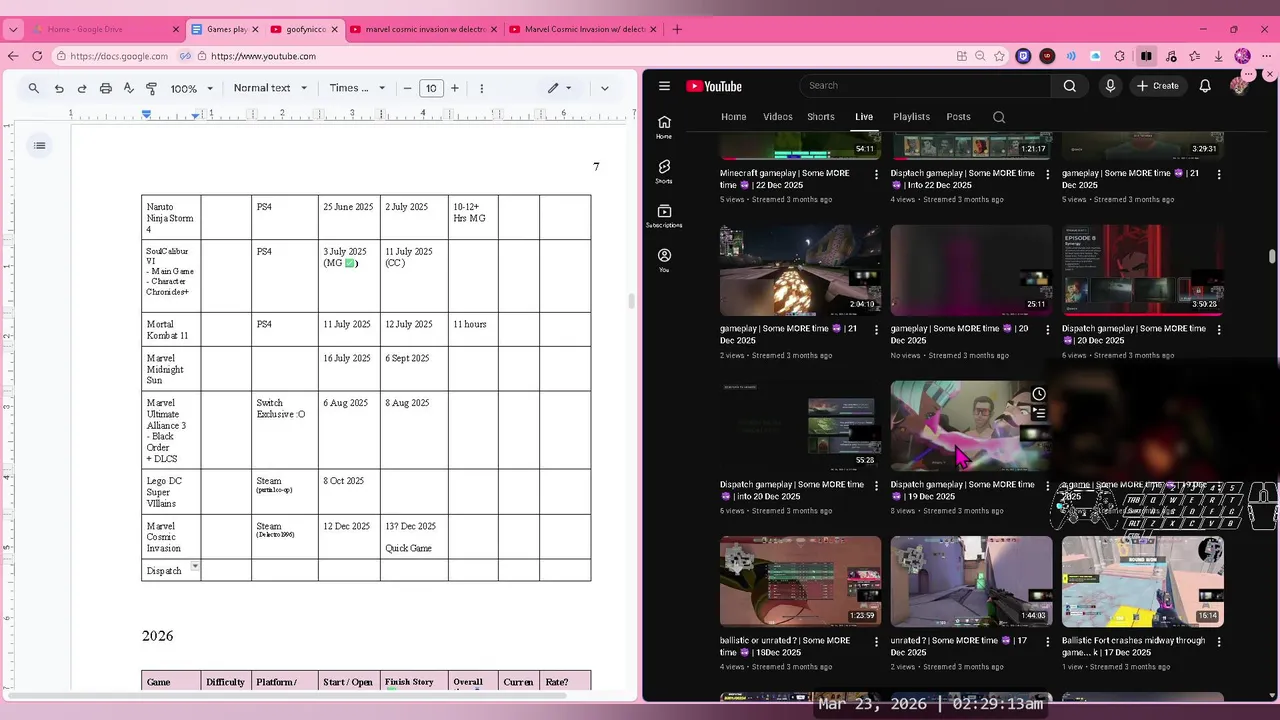Toggle split screen browser icon
The image size is (1280, 720).
coord(1146,56)
